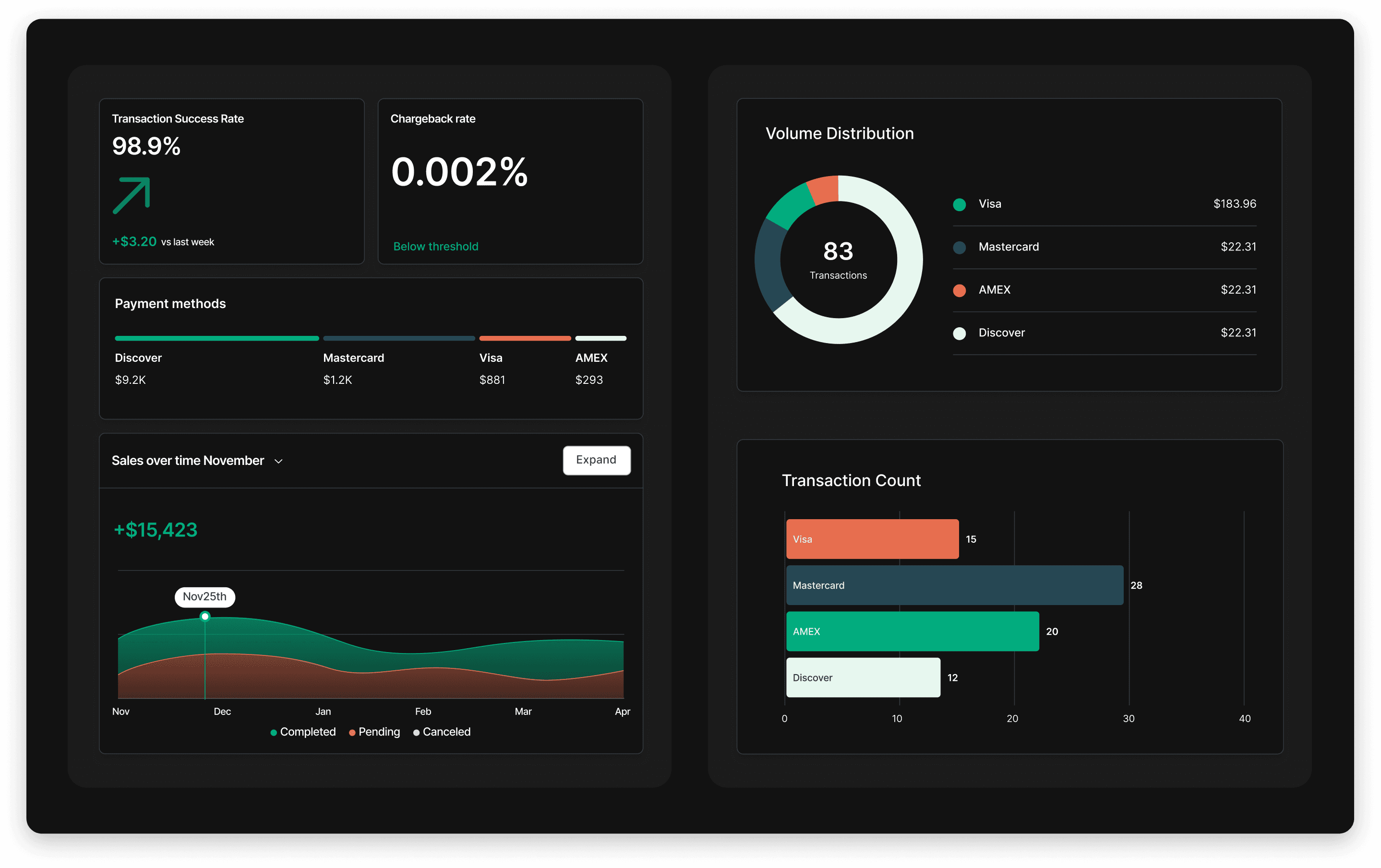Click the green Visa legend dot
The image size is (1381, 868).
tap(960, 205)
